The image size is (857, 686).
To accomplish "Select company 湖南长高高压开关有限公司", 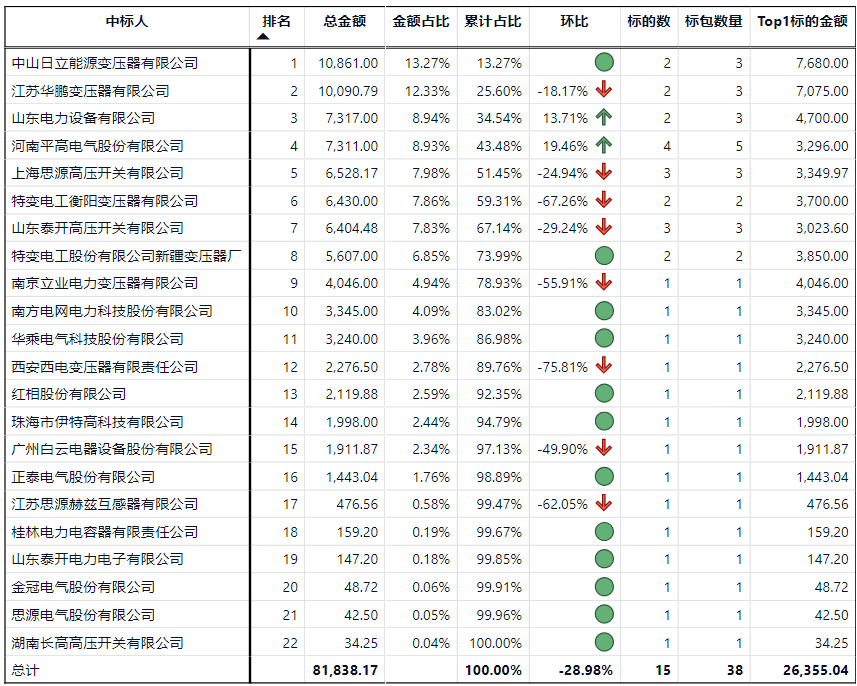I will point(97,643).
